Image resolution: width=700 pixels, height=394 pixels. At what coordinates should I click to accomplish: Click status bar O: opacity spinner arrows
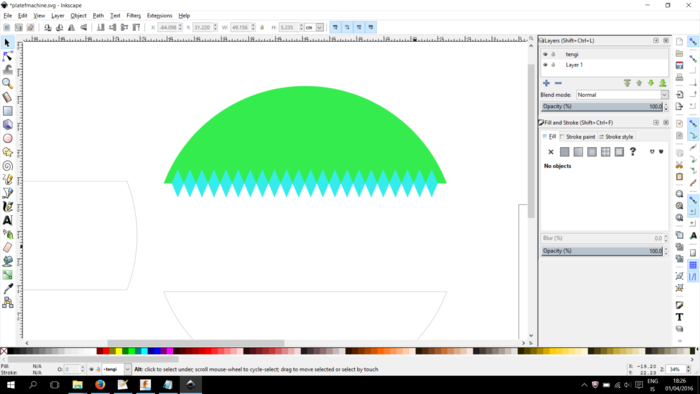(82, 369)
